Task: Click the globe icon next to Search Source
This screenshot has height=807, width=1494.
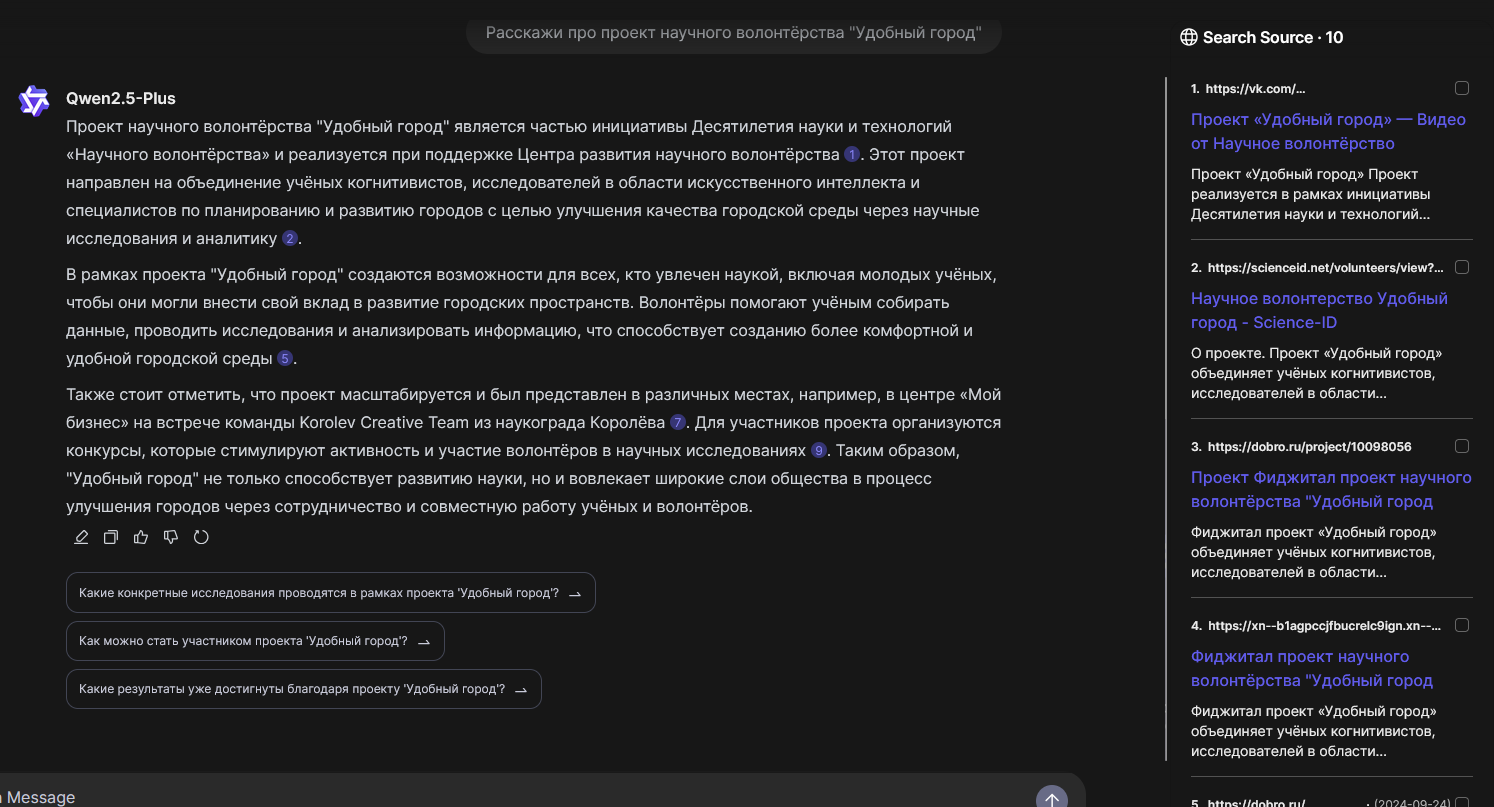Action: (x=1188, y=37)
